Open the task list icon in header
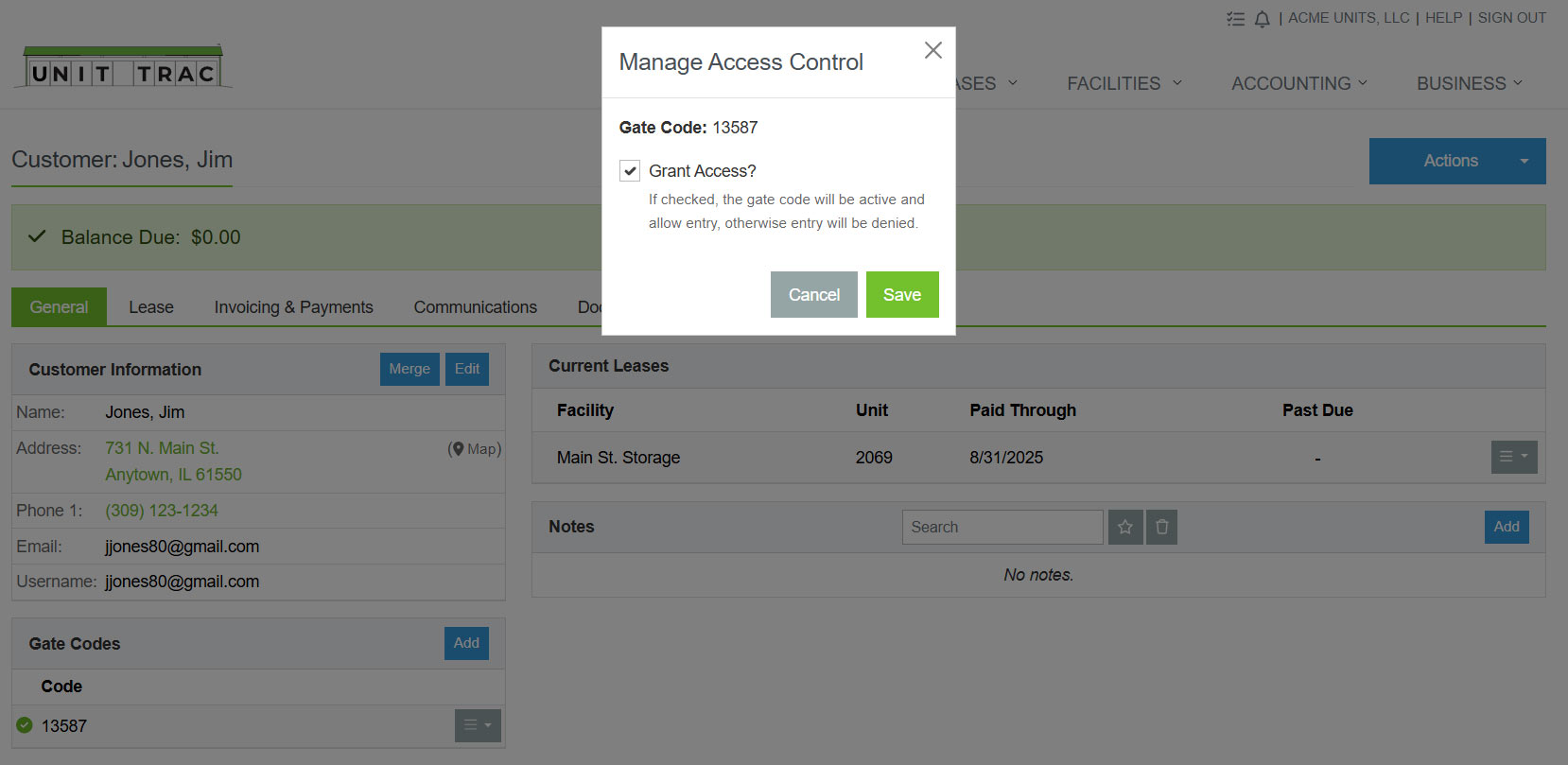Image resolution: width=1568 pixels, height=765 pixels. pyautogui.click(x=1235, y=19)
